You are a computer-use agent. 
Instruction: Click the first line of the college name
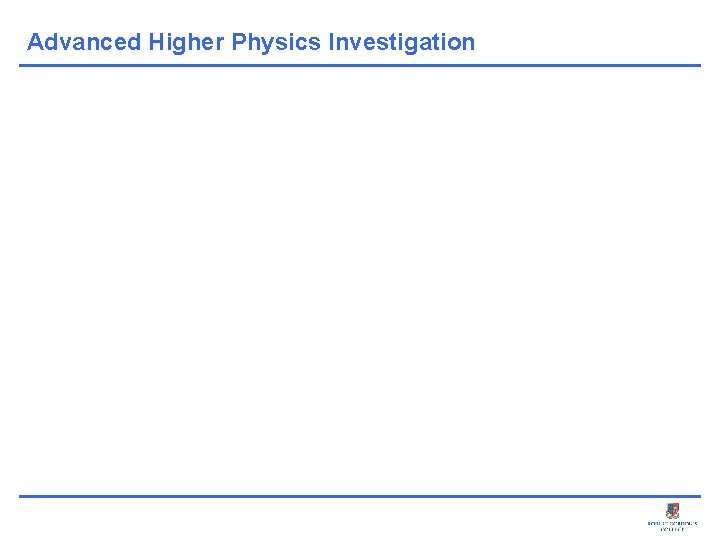pyautogui.click(x=672, y=522)
